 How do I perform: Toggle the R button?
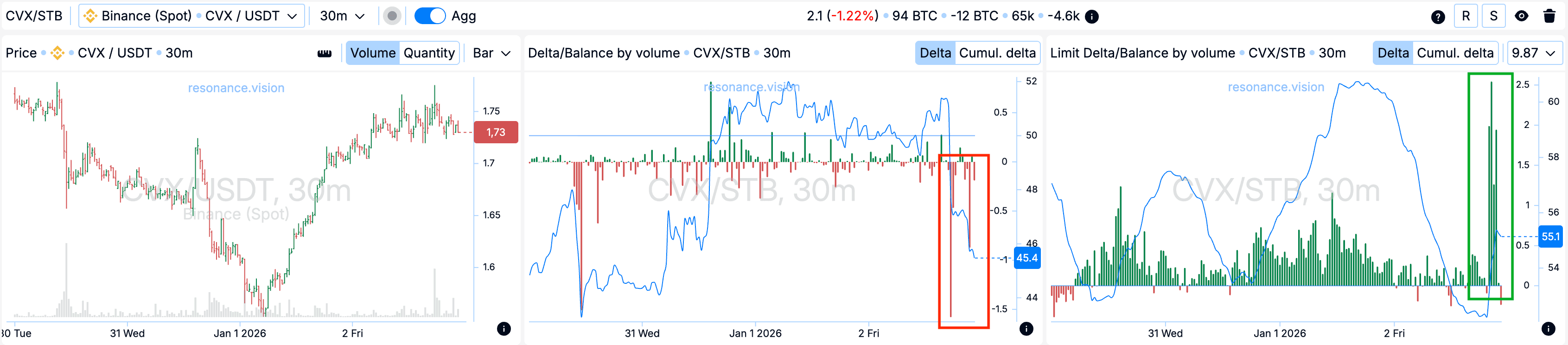click(x=1466, y=16)
